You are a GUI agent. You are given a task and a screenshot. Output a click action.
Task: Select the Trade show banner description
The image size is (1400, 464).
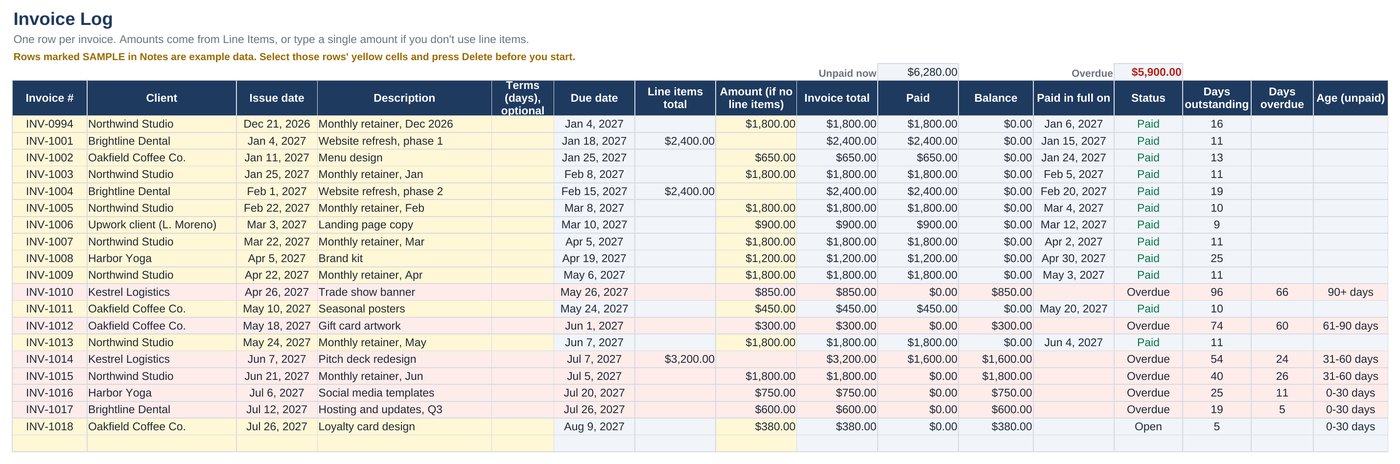(404, 292)
